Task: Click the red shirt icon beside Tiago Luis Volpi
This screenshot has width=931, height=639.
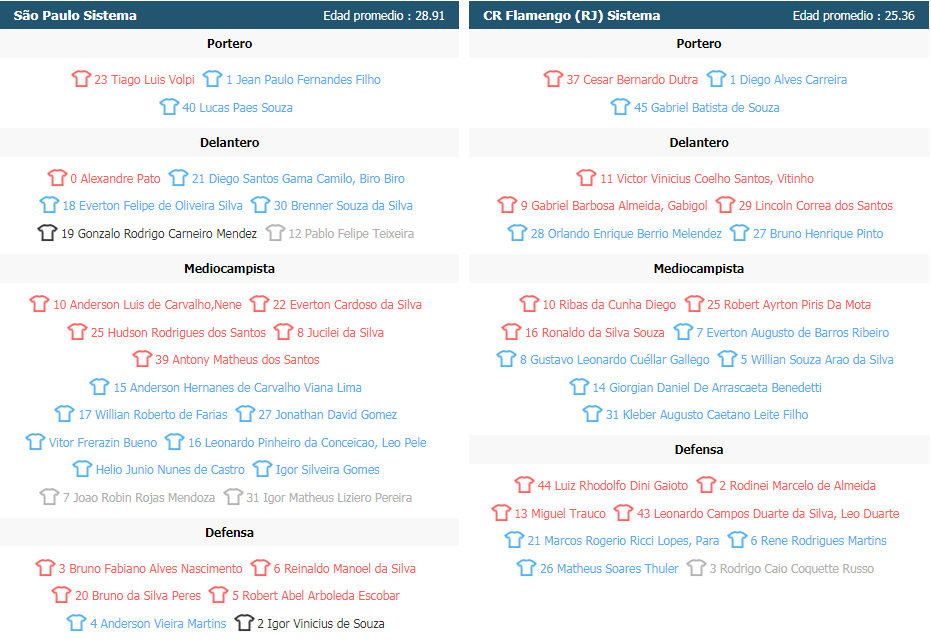Action: click(81, 78)
